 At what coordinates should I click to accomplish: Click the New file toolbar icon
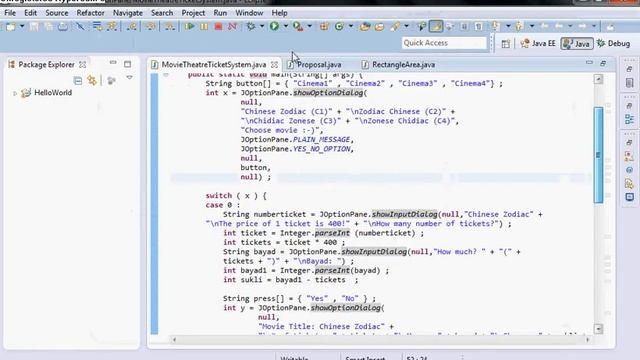(x=11, y=27)
